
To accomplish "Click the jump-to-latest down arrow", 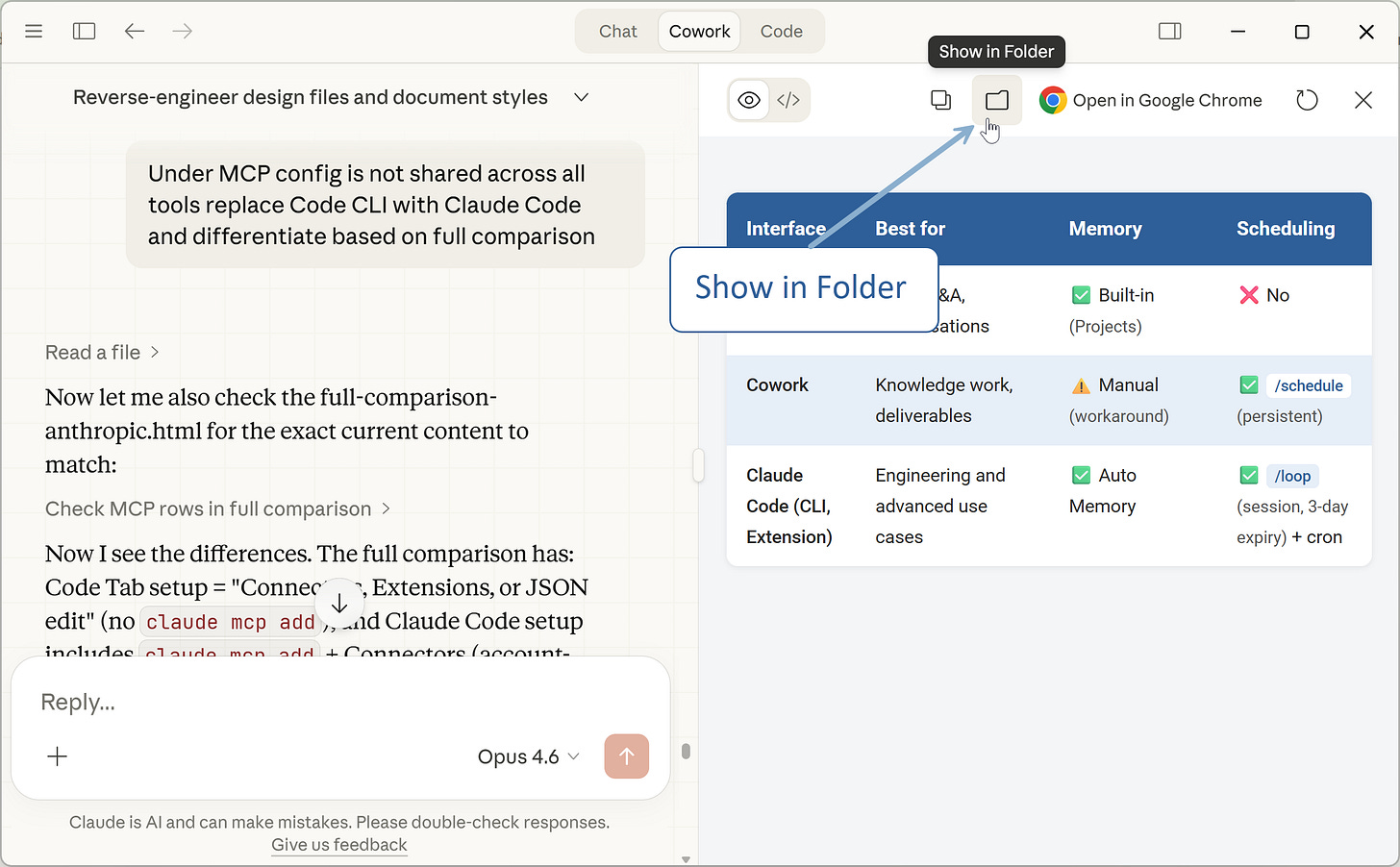I will tap(338, 603).
